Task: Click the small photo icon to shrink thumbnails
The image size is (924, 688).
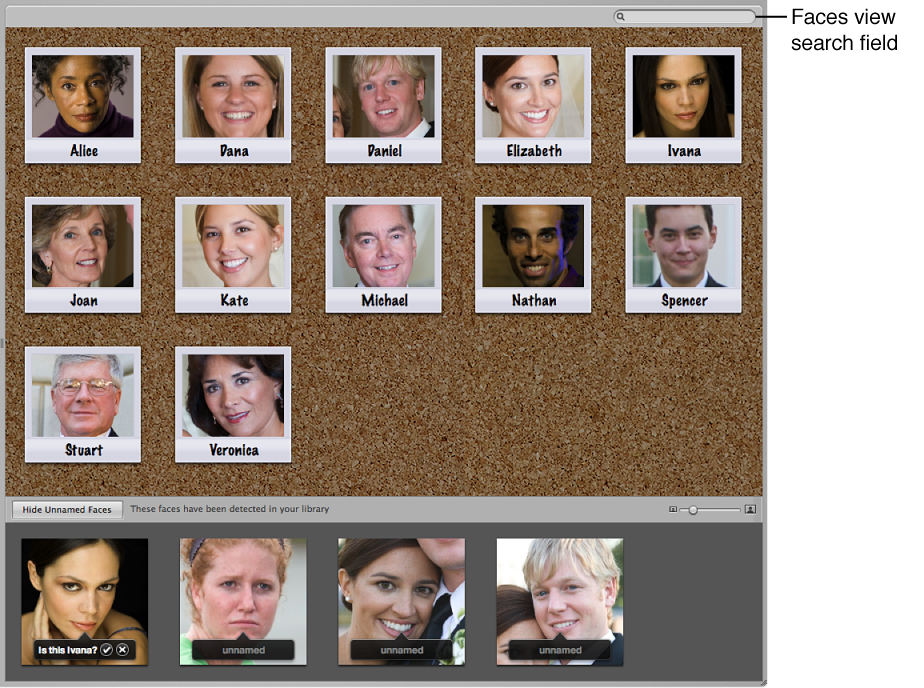Action: [672, 509]
